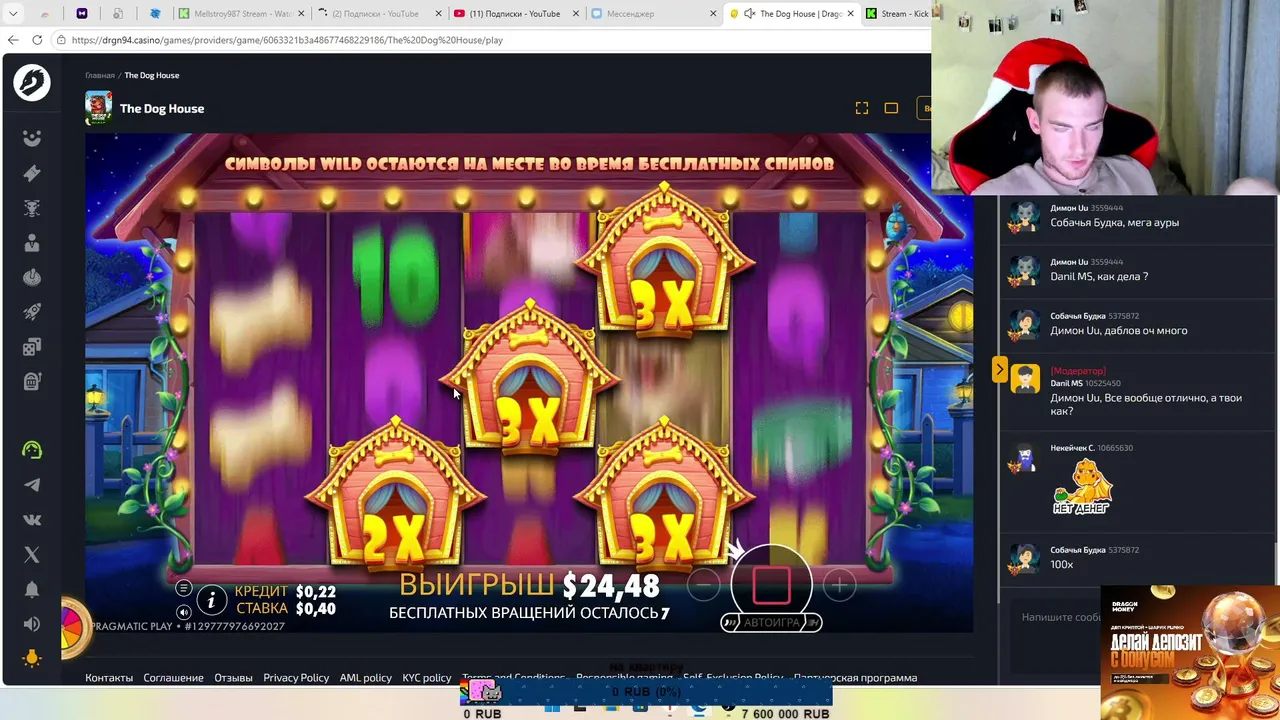
Task: Switch to Stream - Kick browser tab
Action: click(x=897, y=14)
